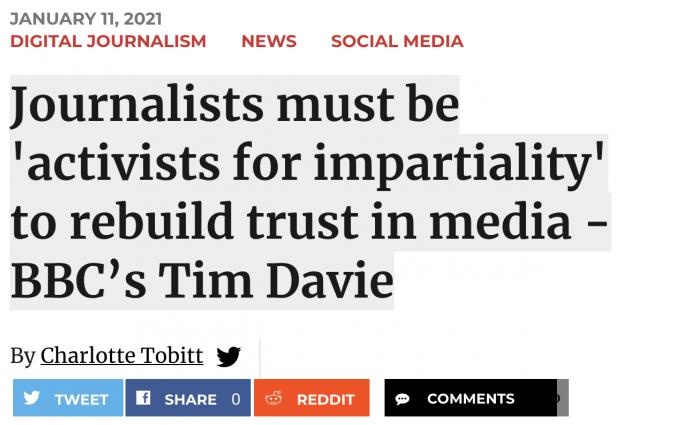Go to the NEWS category
This screenshot has height=425, width=675.
coord(269,41)
